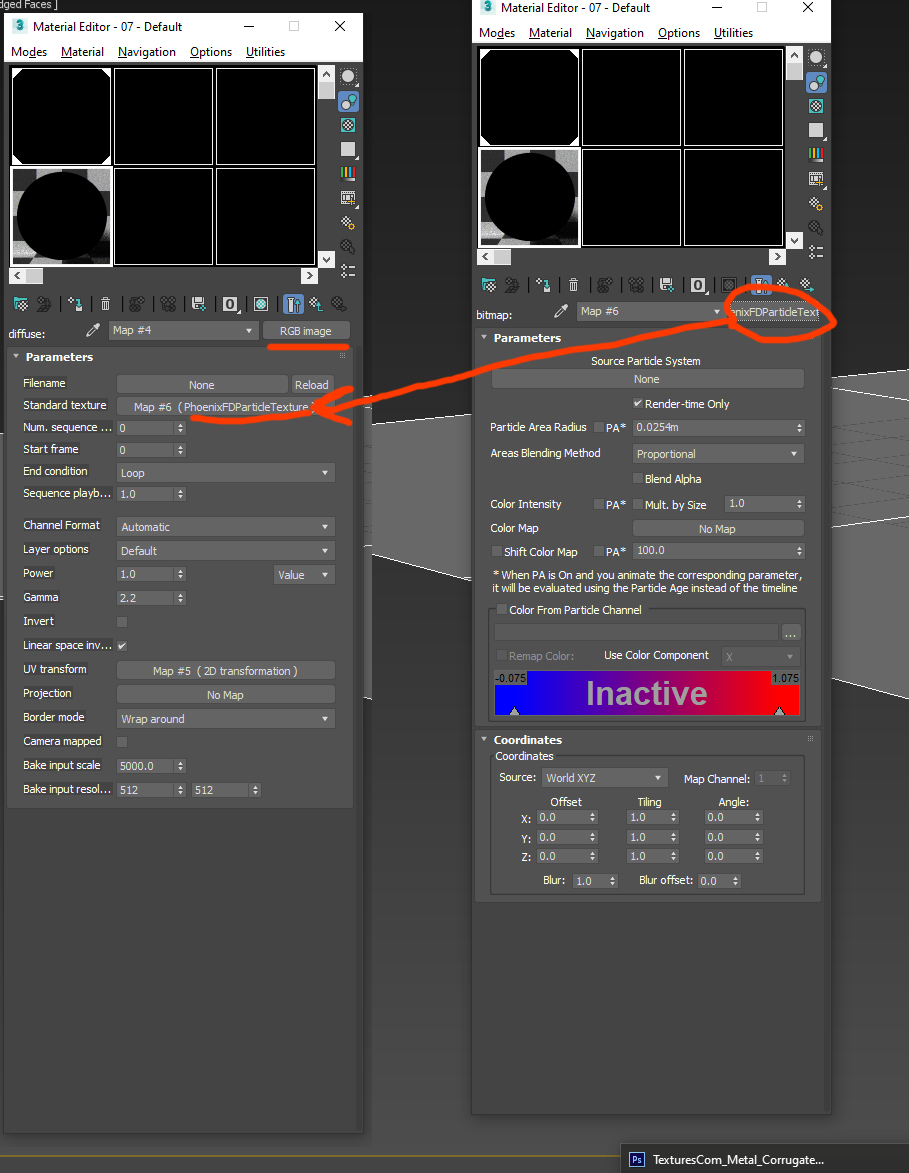Open Modes menu in right Material Editor
This screenshot has width=909, height=1173.
[x=497, y=33]
